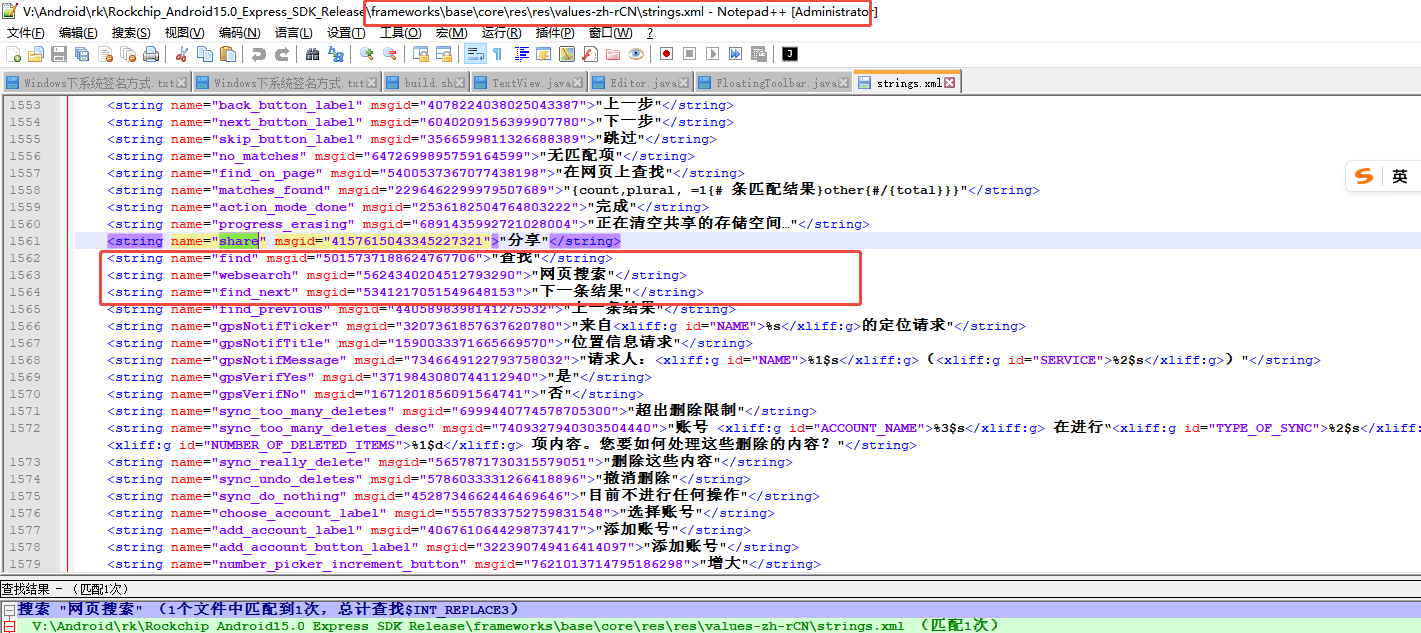
Task: Click the Redo toolbar icon
Action: tap(281, 53)
